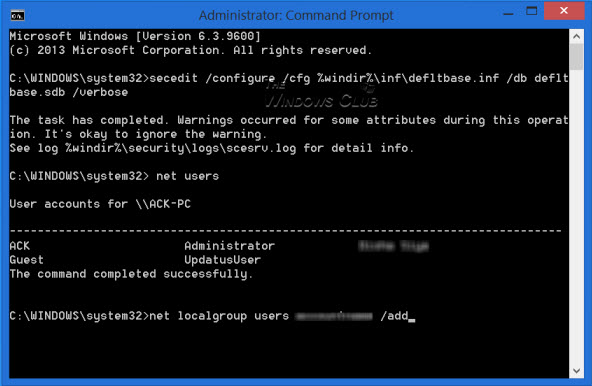Maximize the Command Prompt window
Image resolution: width=592 pixels, height=386 pixels.
tap(532, 11)
